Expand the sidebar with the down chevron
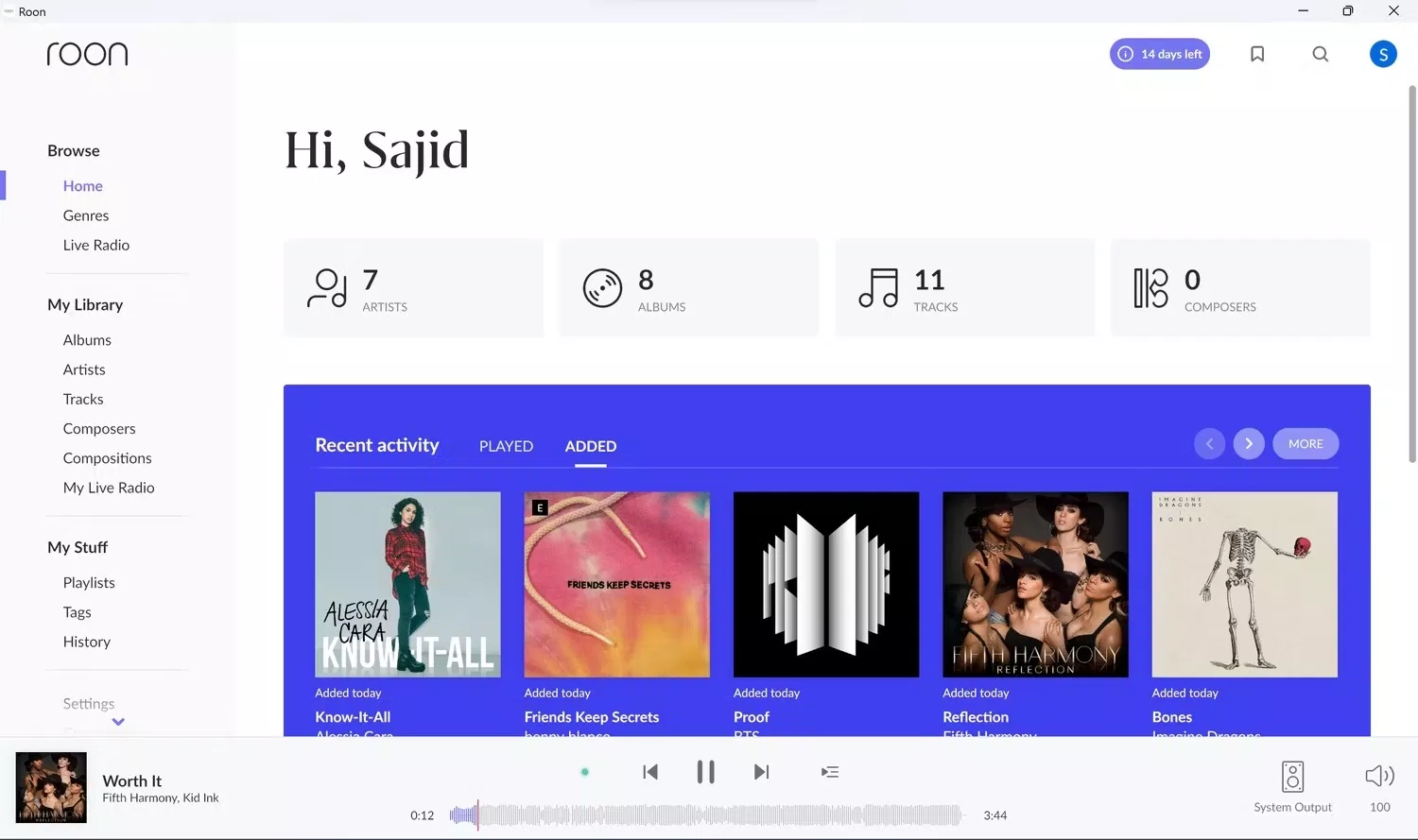The image size is (1418, 840). pyautogui.click(x=118, y=722)
